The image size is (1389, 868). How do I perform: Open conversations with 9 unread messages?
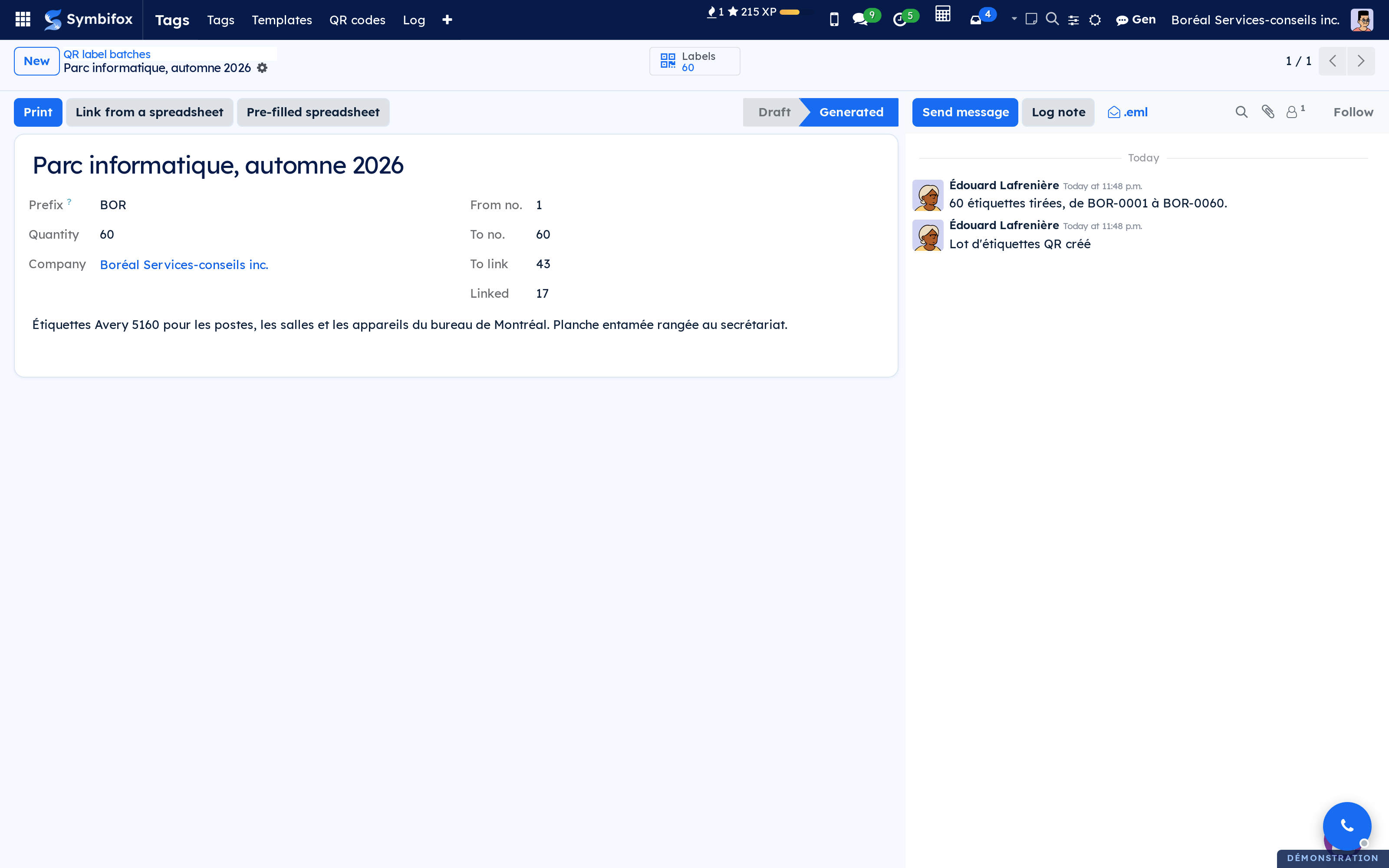point(866,18)
